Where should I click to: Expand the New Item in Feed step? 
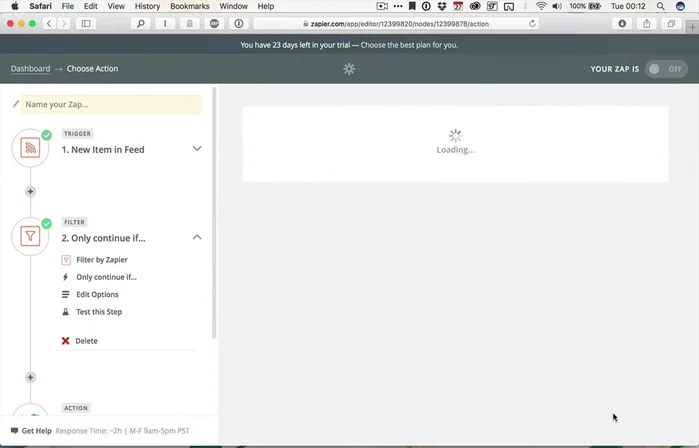pos(197,149)
